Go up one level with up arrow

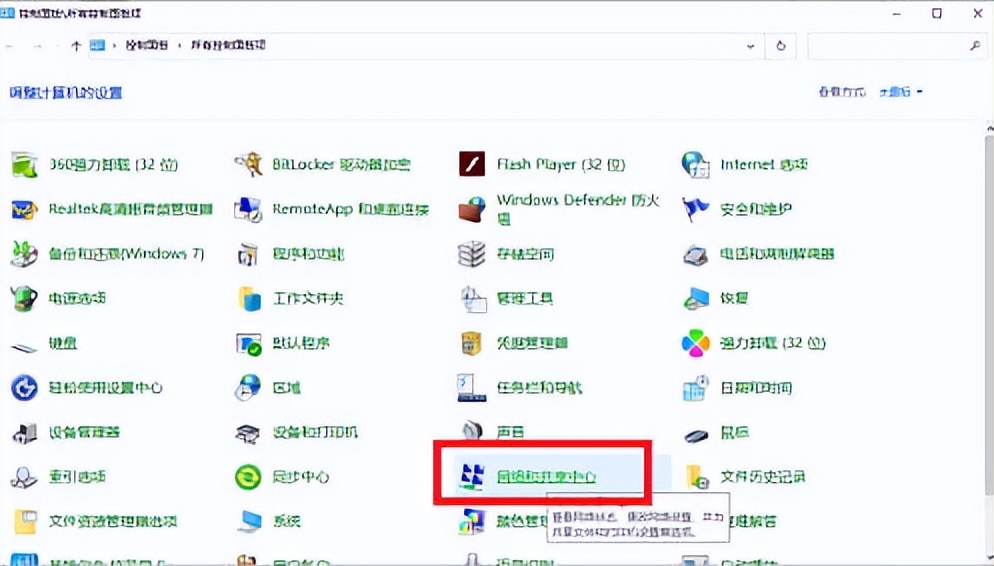(x=76, y=46)
